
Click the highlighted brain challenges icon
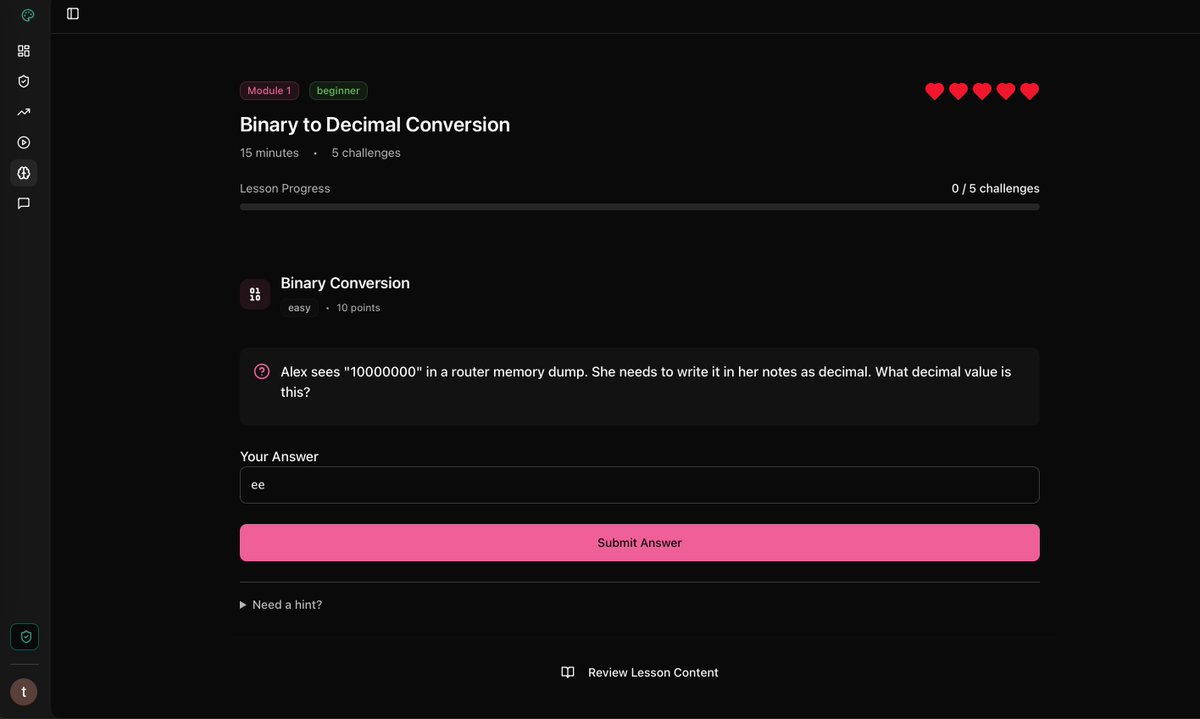[x=23, y=172]
